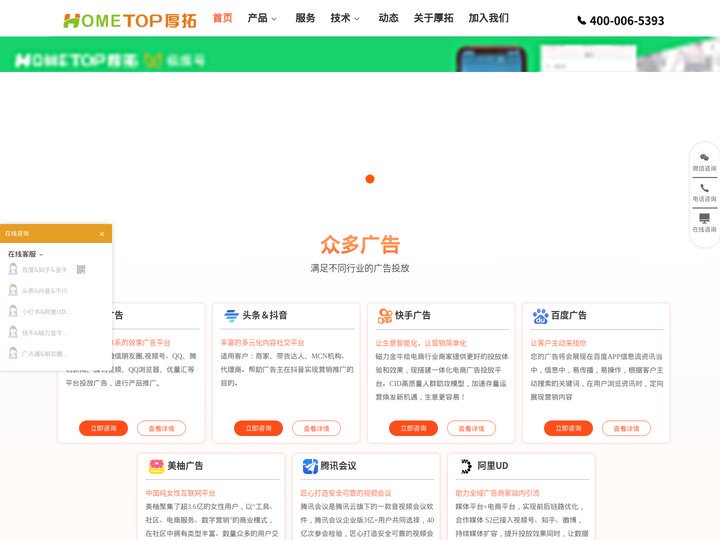Click the 百度广告 paw logo icon
720x540 pixels.
click(540, 316)
